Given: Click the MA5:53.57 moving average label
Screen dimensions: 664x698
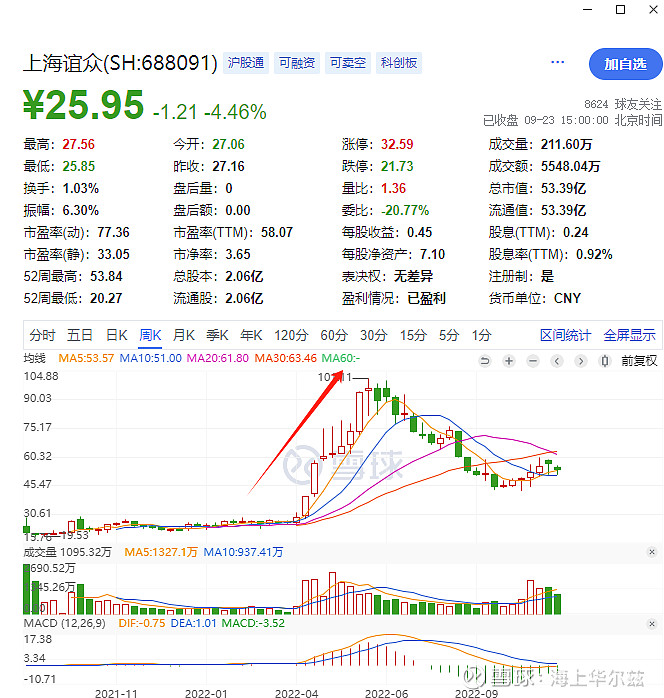Looking at the screenshot, I should [x=86, y=358].
